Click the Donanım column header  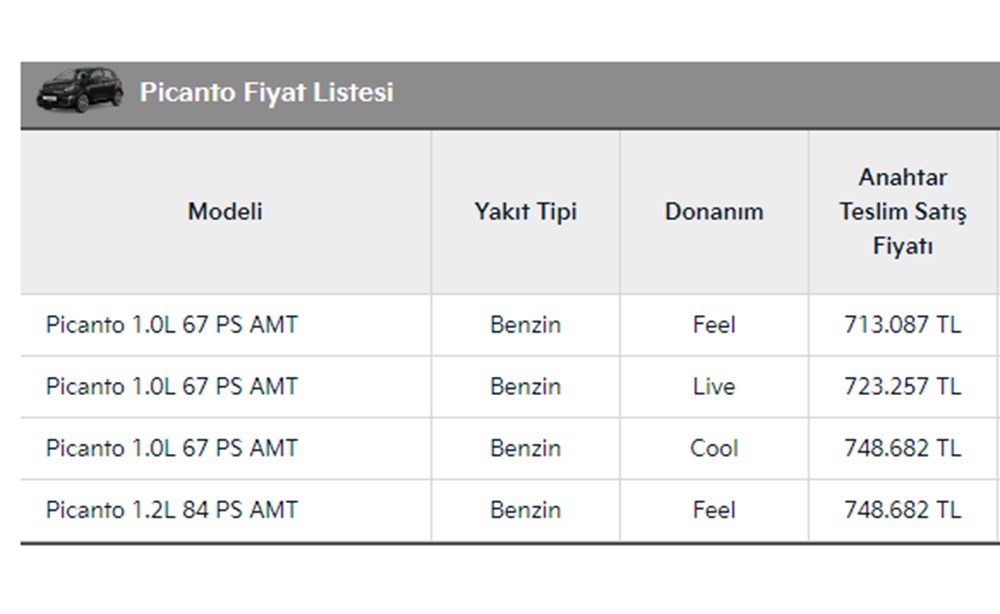(x=714, y=212)
